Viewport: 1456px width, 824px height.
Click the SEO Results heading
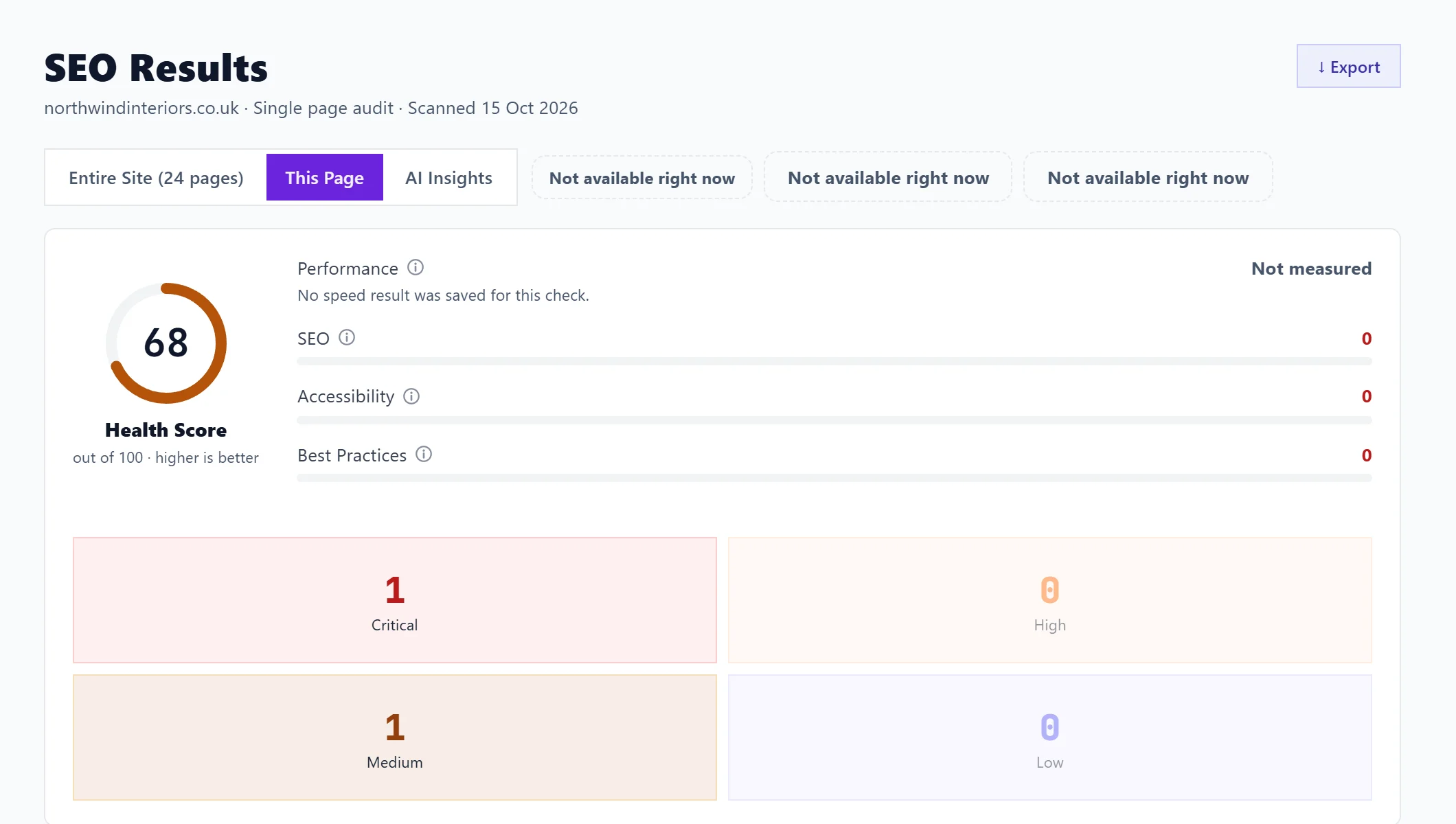[156, 68]
